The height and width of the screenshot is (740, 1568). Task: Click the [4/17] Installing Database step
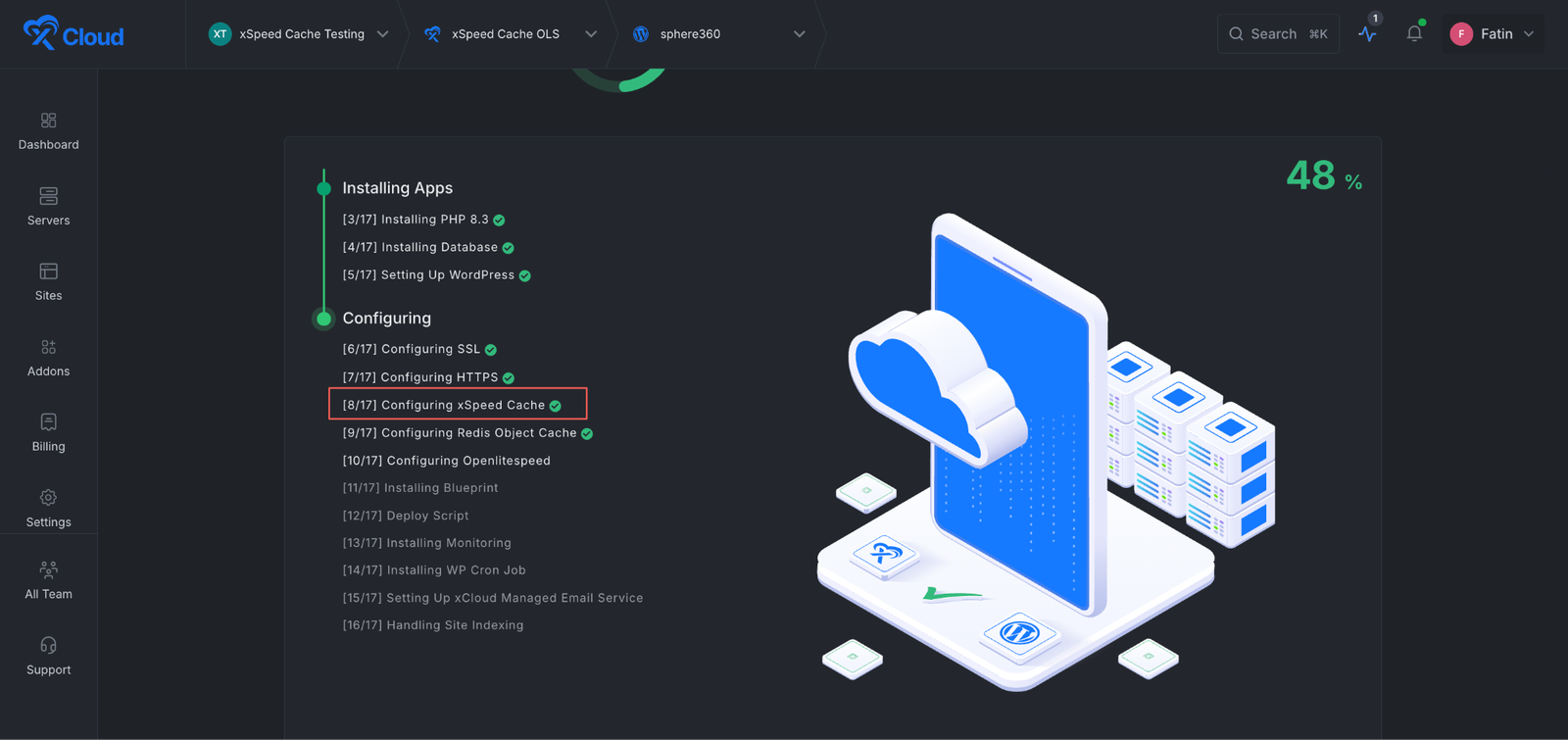428,247
